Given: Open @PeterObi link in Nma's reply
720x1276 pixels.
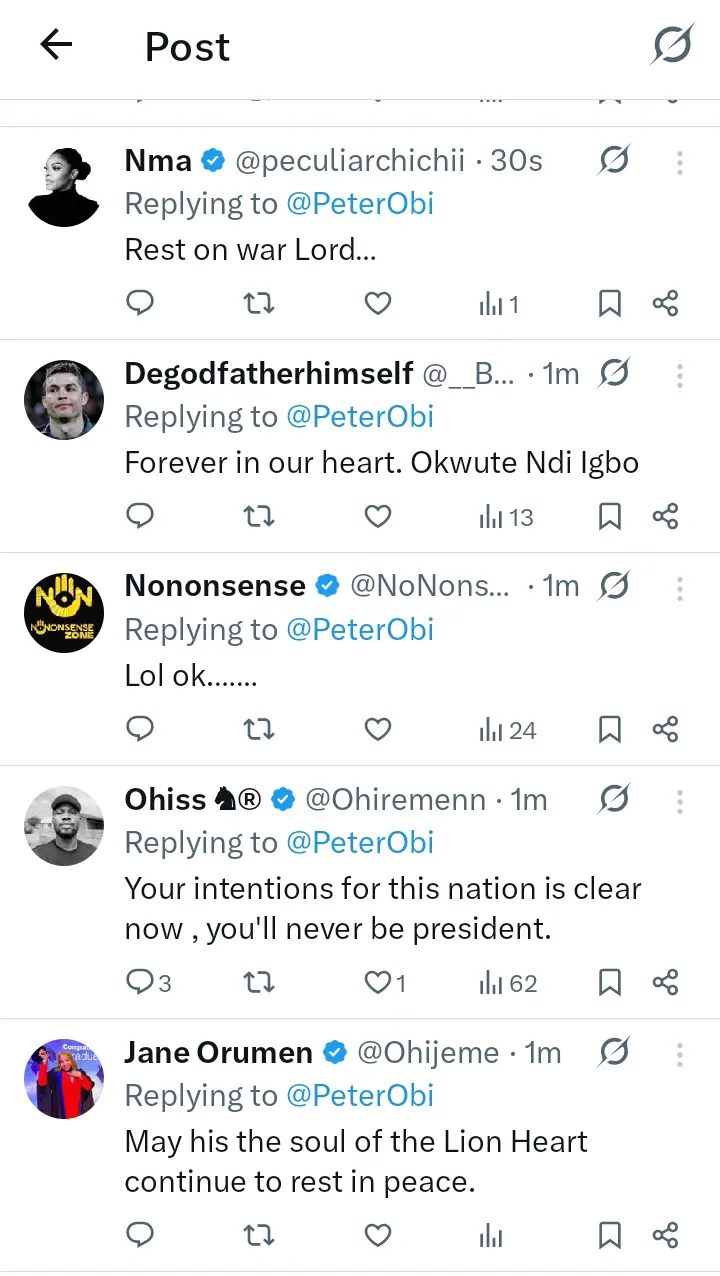Looking at the screenshot, I should tap(360, 204).
